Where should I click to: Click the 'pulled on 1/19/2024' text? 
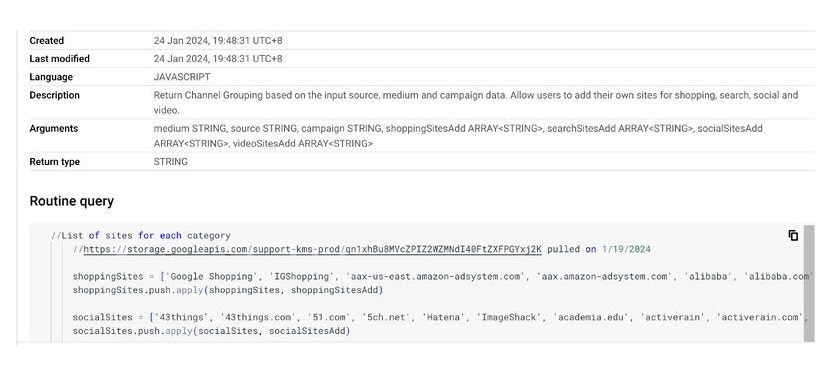[x=599, y=249]
